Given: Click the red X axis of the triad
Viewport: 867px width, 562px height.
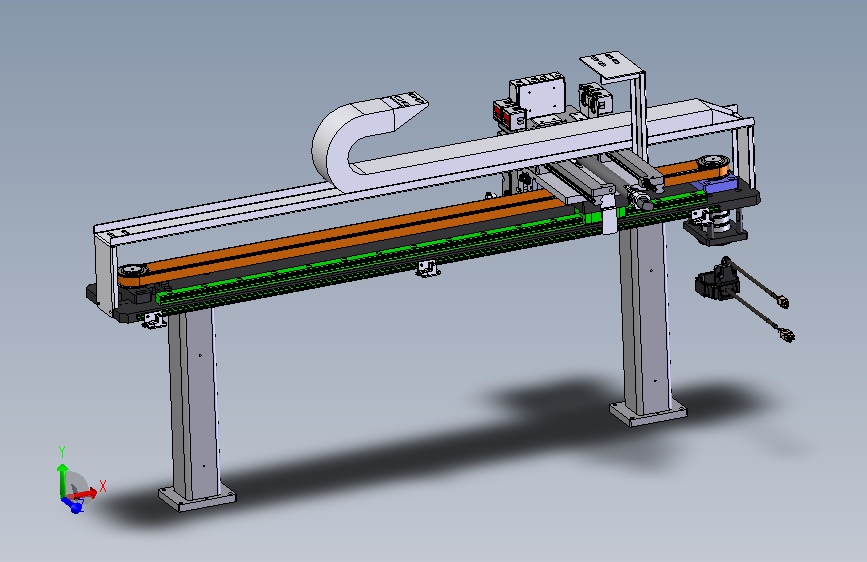Looking at the screenshot, I should point(83,493).
